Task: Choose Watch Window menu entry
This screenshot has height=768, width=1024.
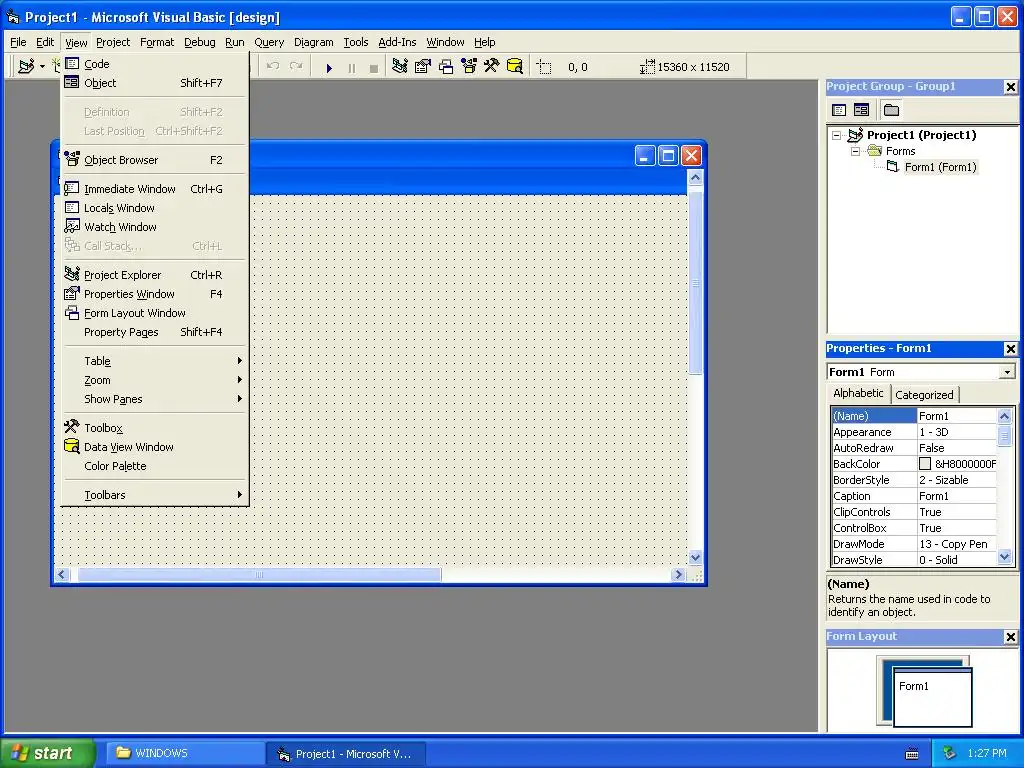Action: 154,227
